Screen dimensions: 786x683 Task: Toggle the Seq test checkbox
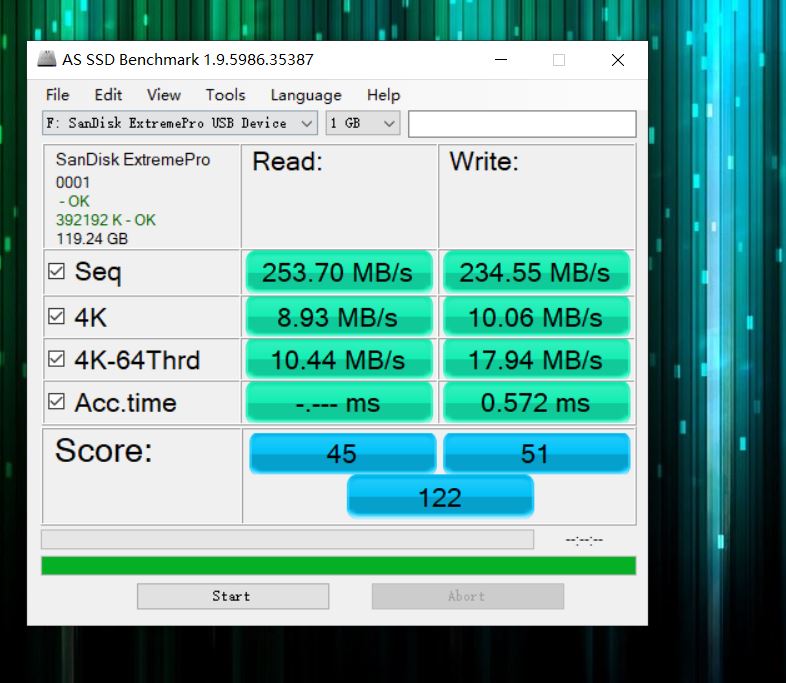click(56, 271)
